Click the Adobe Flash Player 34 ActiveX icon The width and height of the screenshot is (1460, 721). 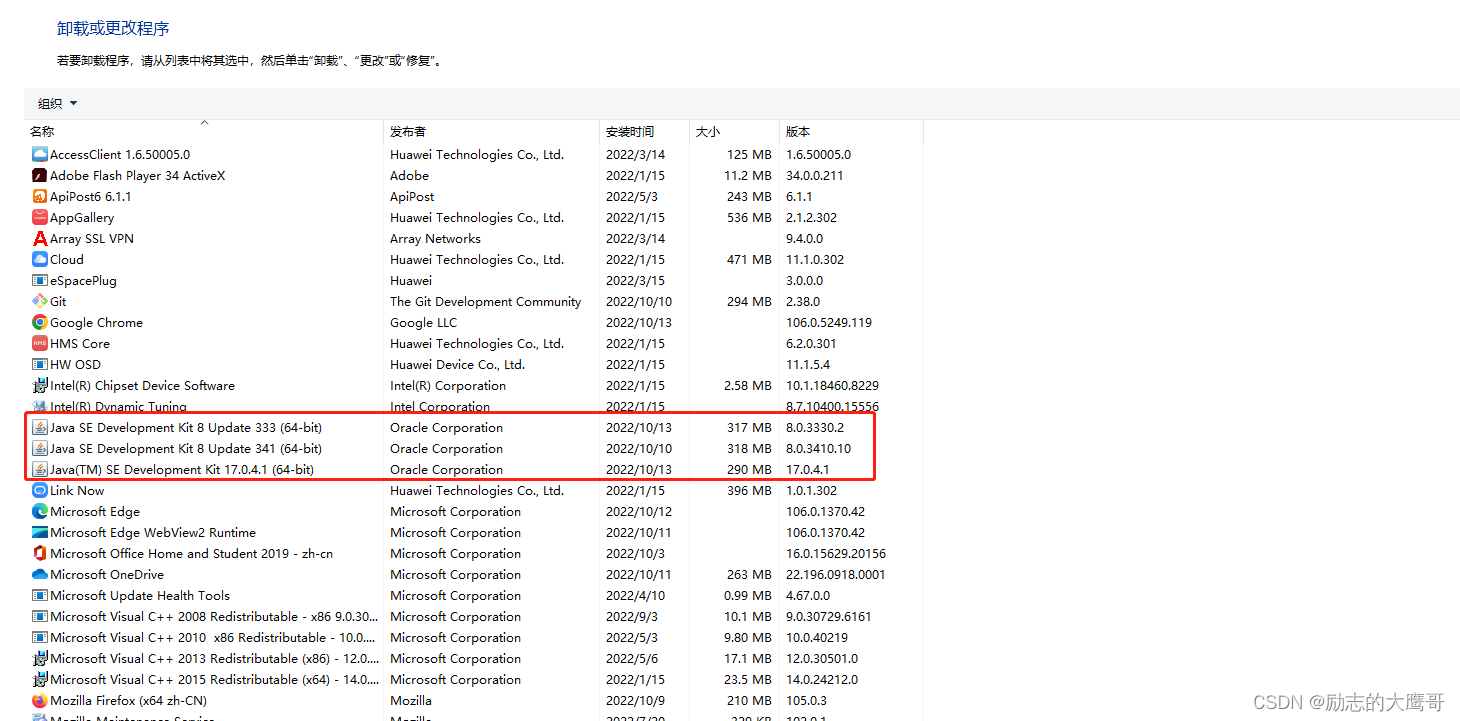40,175
